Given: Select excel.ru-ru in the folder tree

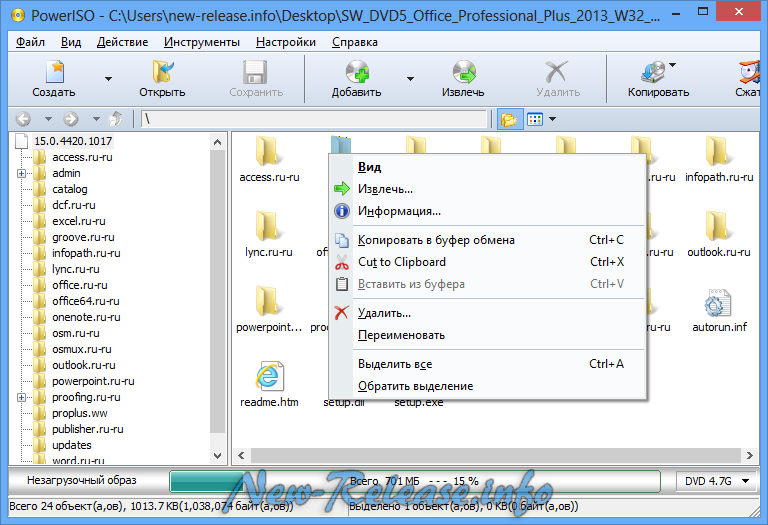Looking at the screenshot, I should pos(79,221).
